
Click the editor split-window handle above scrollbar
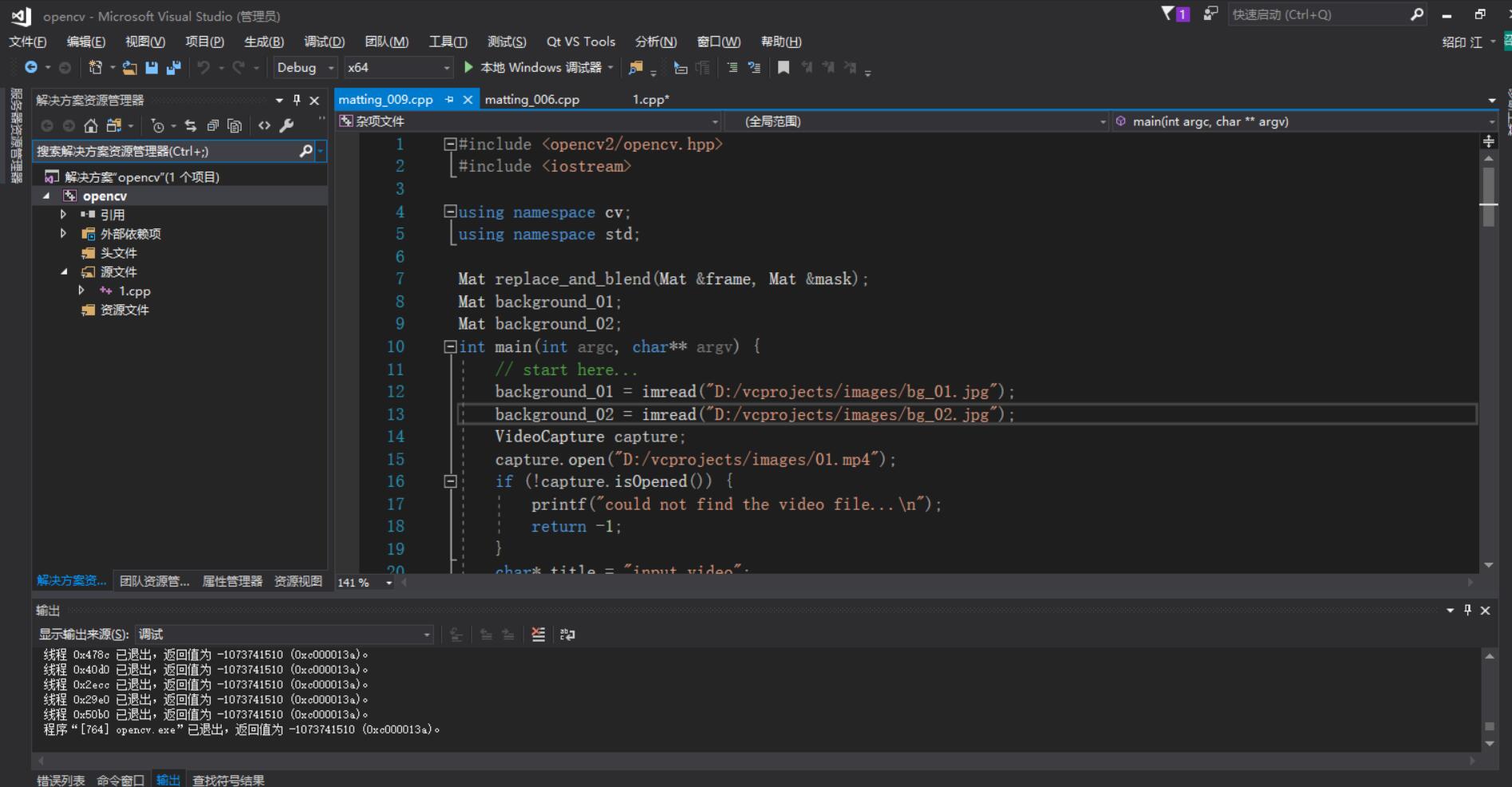pyautogui.click(x=1489, y=142)
